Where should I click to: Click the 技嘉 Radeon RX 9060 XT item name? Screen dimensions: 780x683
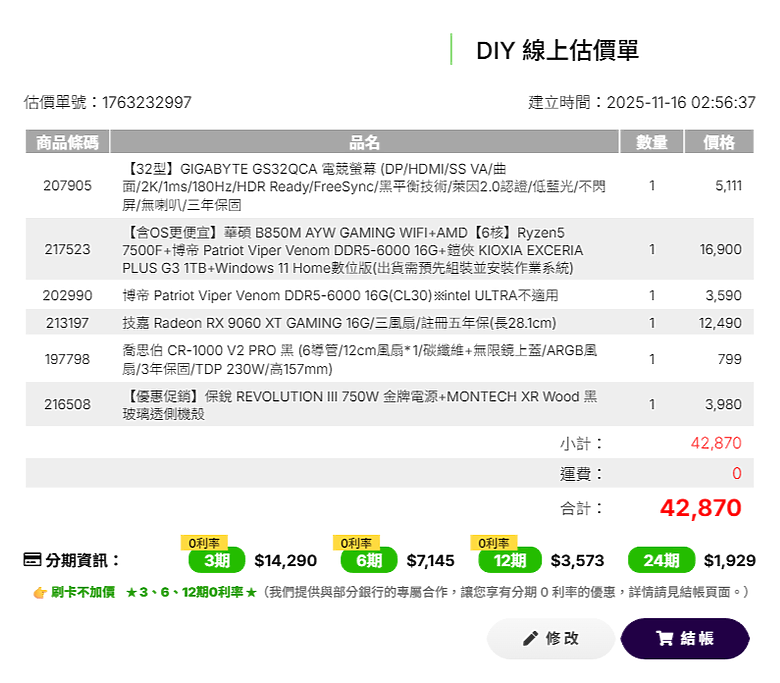(339, 323)
